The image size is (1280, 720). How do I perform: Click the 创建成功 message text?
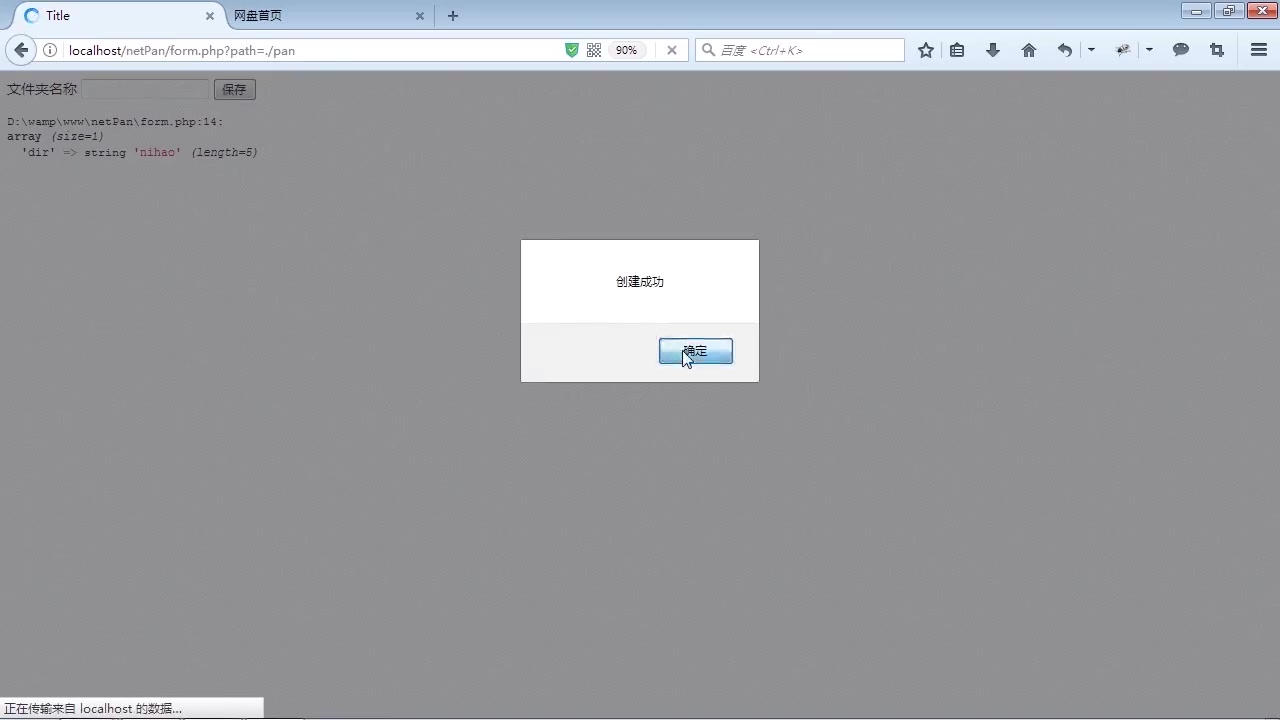[x=640, y=282]
